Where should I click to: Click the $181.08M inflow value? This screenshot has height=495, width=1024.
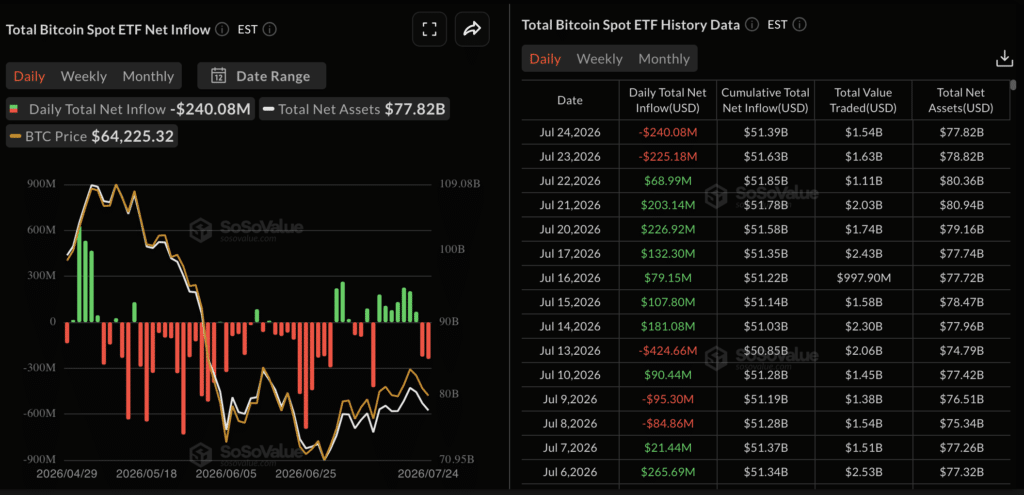667,327
